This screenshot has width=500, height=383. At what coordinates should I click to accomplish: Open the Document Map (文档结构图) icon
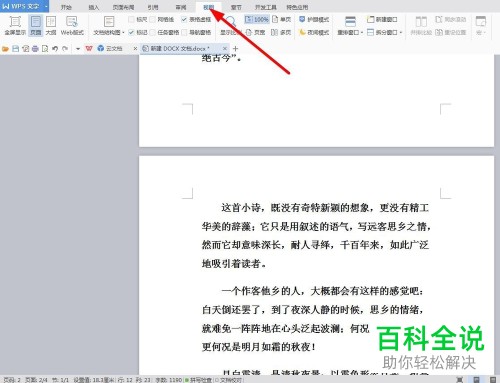109,21
